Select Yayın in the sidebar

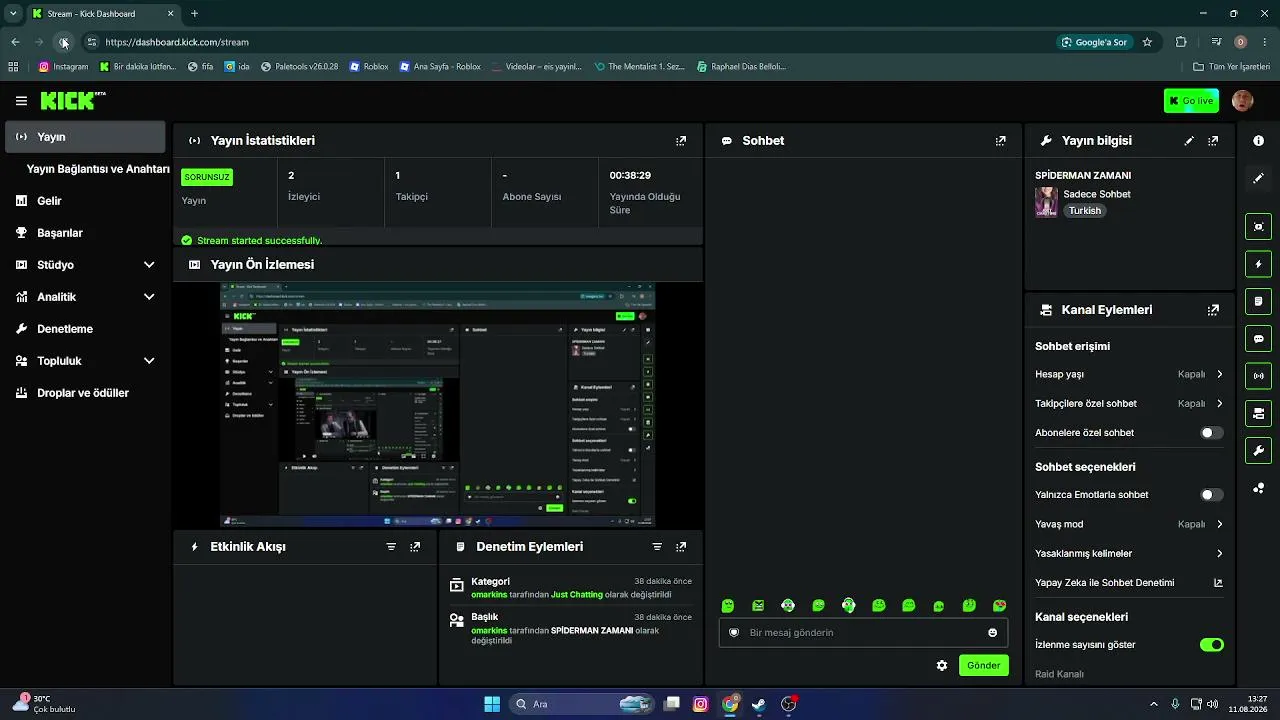pyautogui.click(x=85, y=137)
